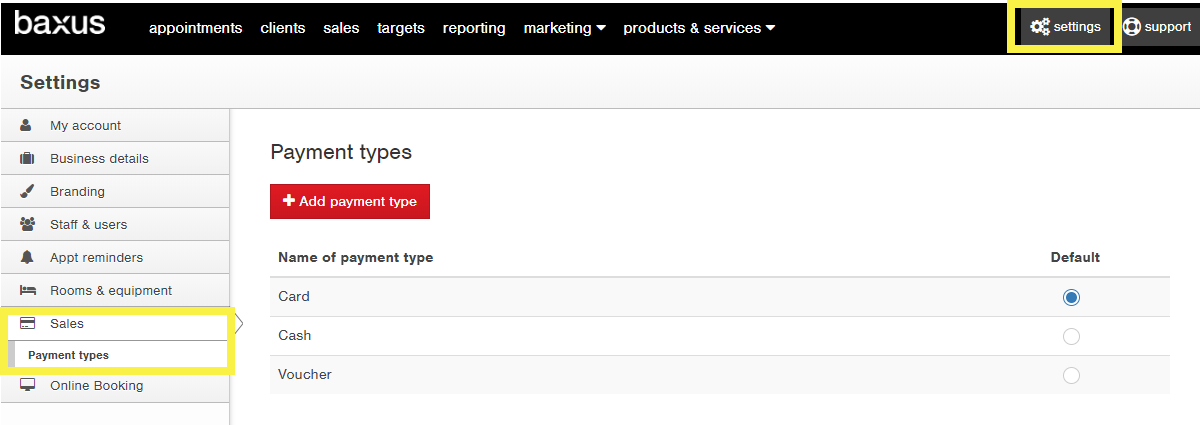This screenshot has height=425, width=1200.
Task: Set Voucher as default payment type
Action: click(x=1071, y=375)
